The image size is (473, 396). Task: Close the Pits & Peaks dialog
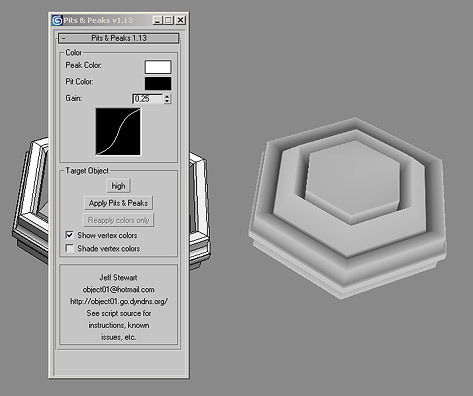[x=180, y=20]
